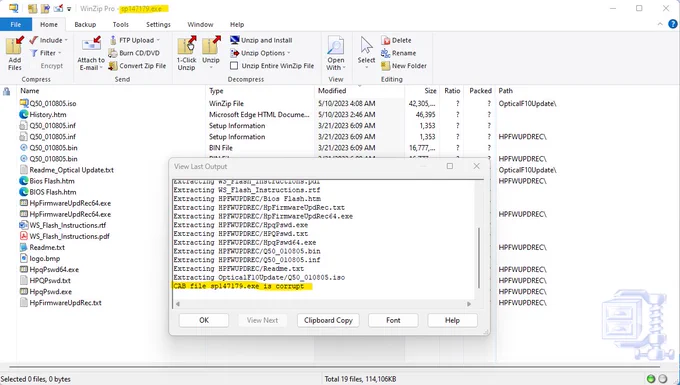Viewport: 680px width, 385px height.
Task: Click the Filter funnel icon
Action: point(33,53)
